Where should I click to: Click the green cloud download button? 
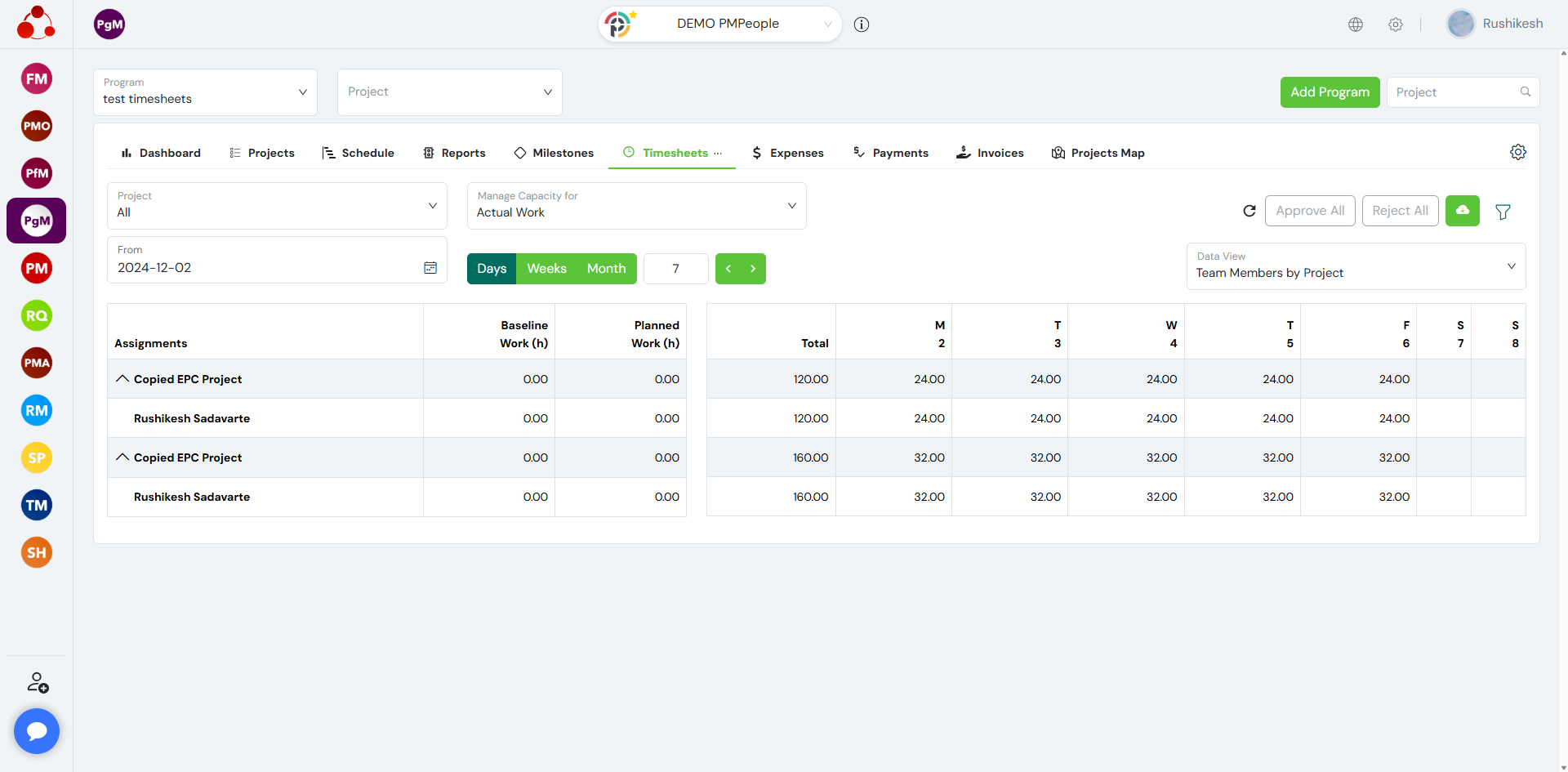1462,211
